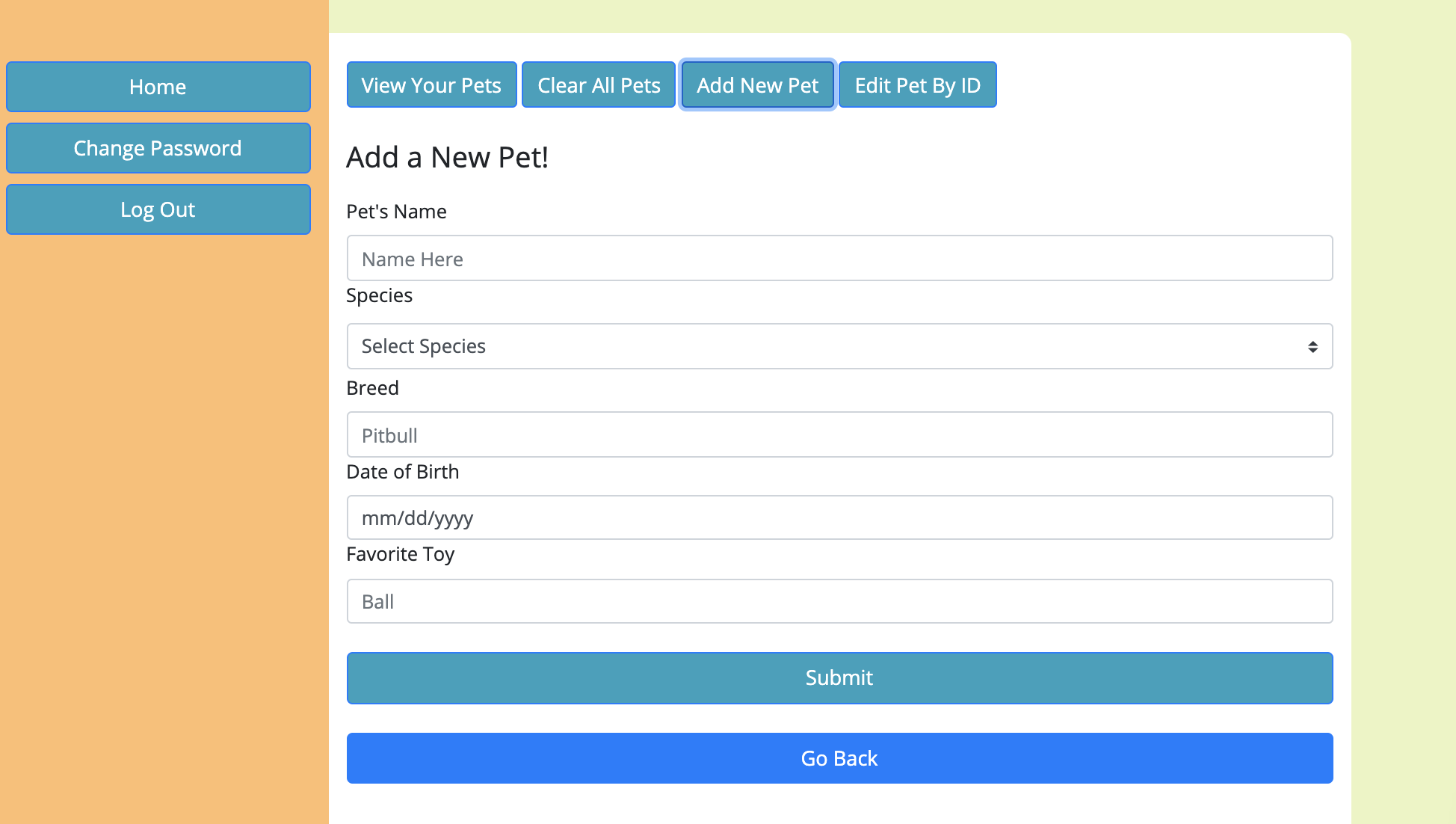
Task: Click the View Your Pets button
Action: point(431,84)
